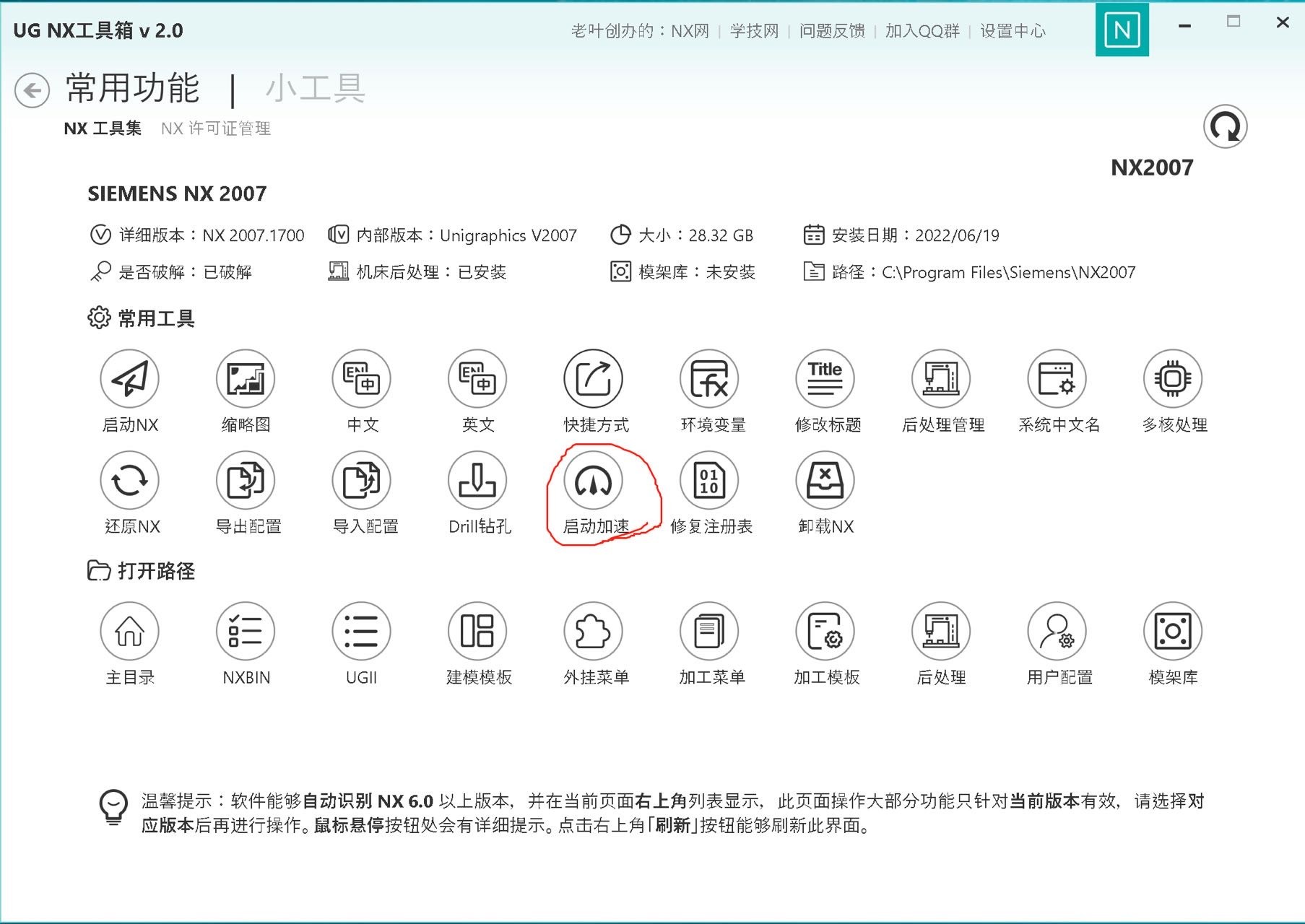Open the 环境变量 environment variable tool
Viewport: 1305px width, 924px height.
pyautogui.click(x=709, y=379)
